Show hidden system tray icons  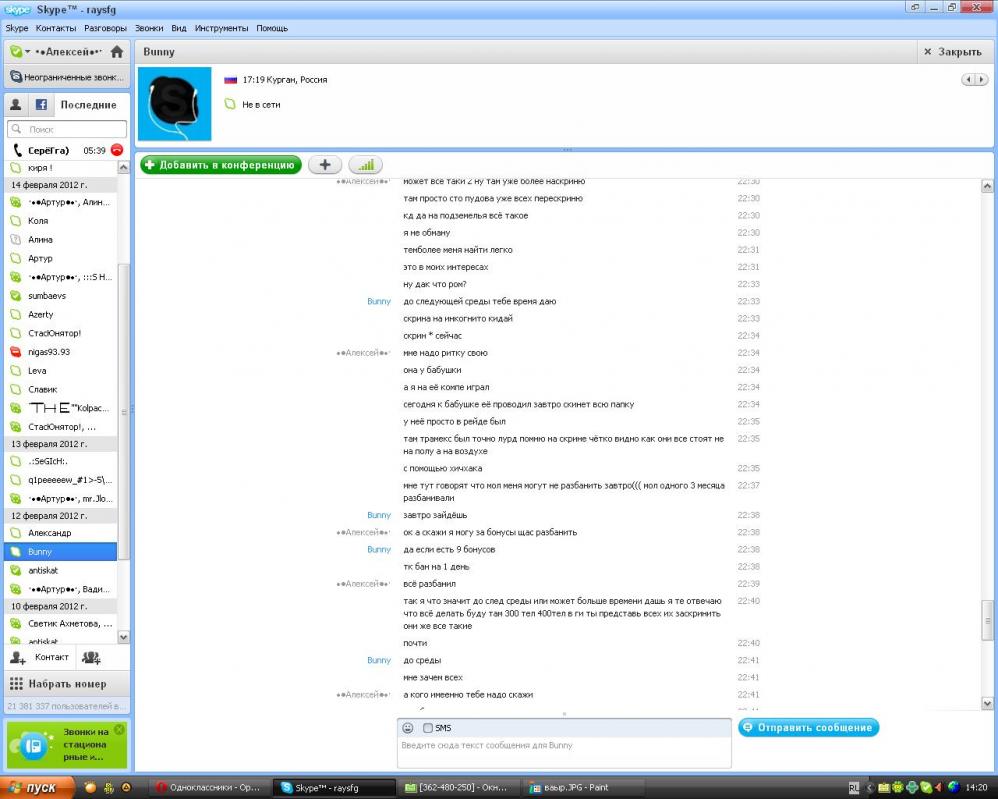tap(870, 787)
